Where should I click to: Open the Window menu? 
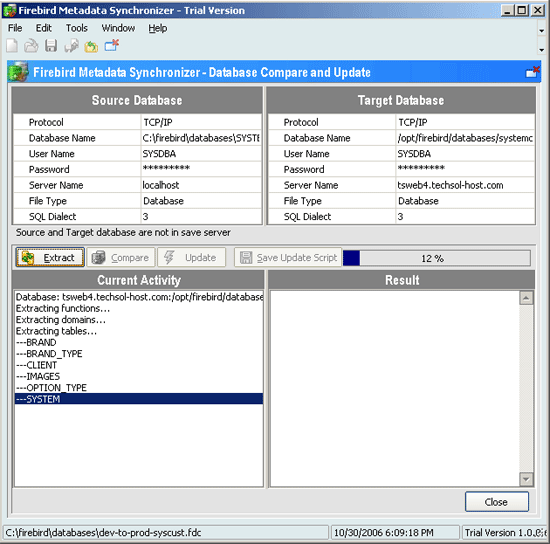tap(118, 28)
